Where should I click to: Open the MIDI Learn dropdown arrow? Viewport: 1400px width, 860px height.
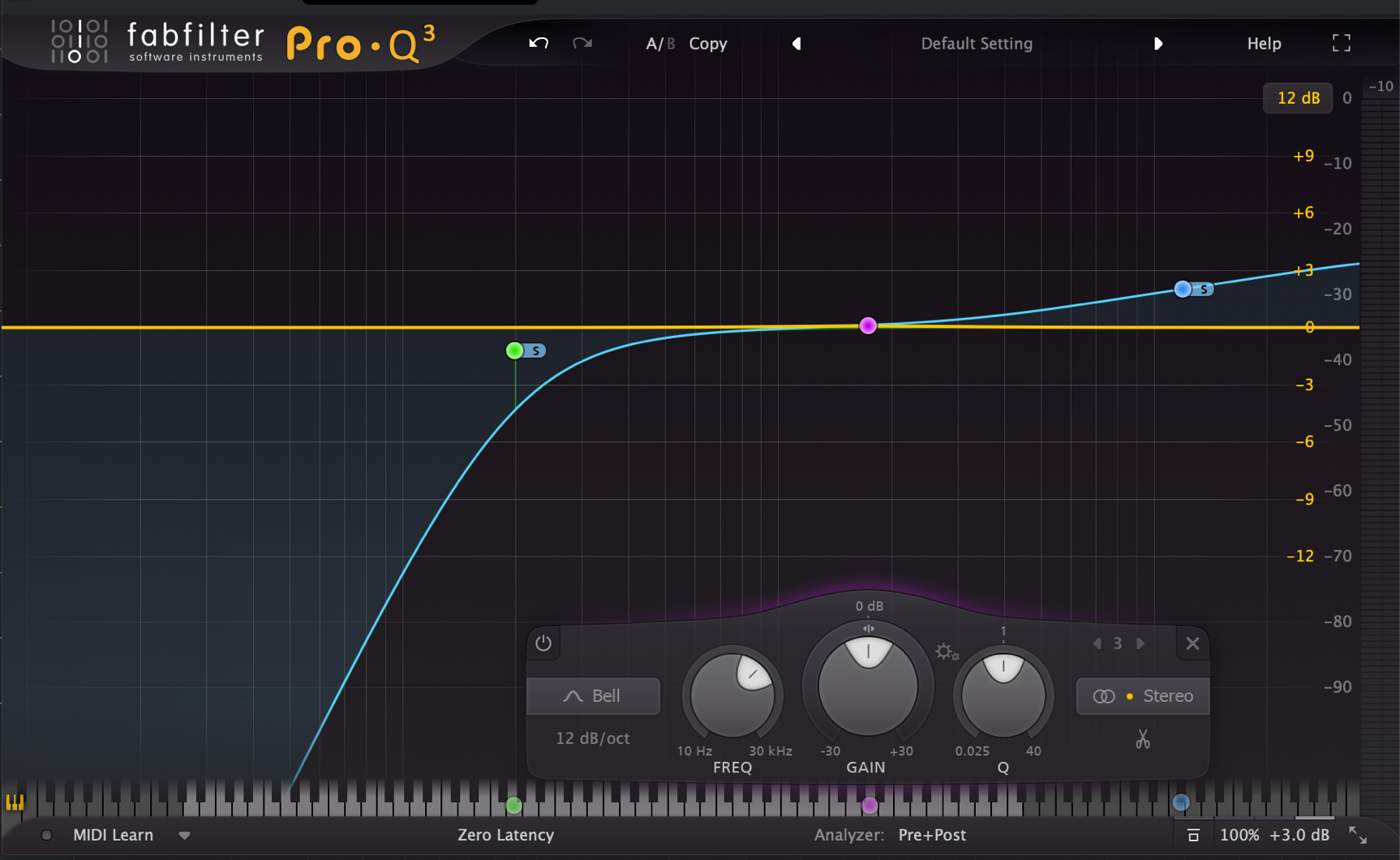184,836
